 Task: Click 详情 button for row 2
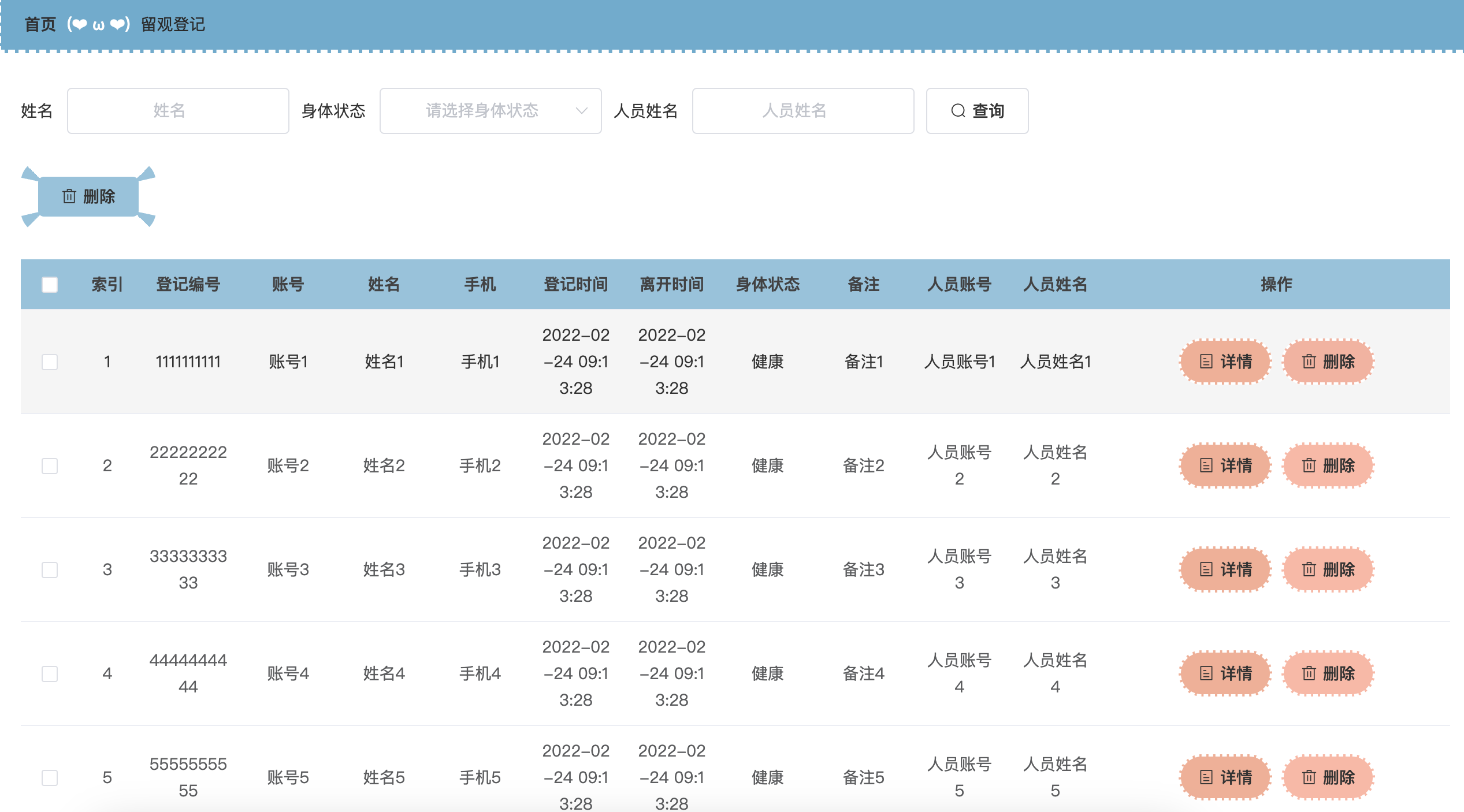click(1225, 465)
